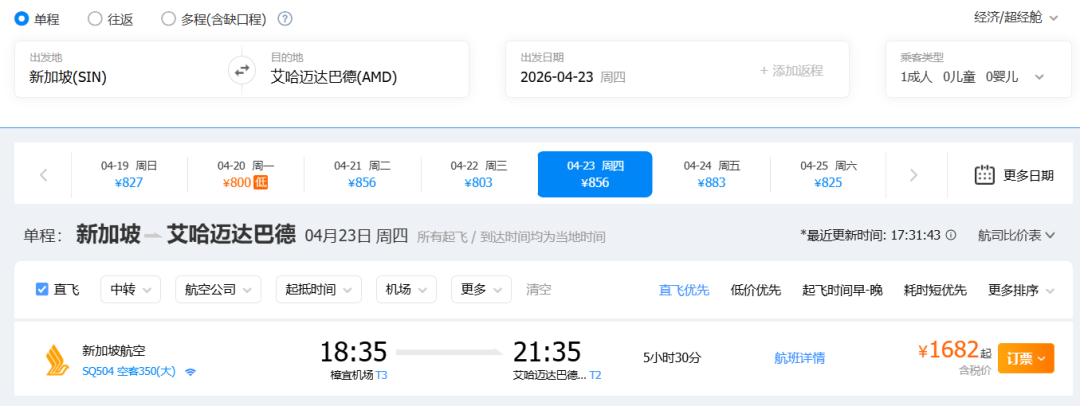Sort flights by 低价优先

tap(755, 290)
